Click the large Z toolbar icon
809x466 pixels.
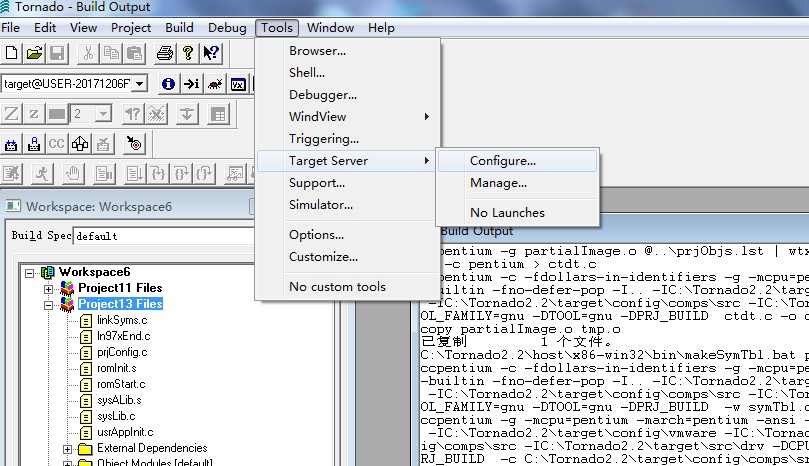point(11,114)
